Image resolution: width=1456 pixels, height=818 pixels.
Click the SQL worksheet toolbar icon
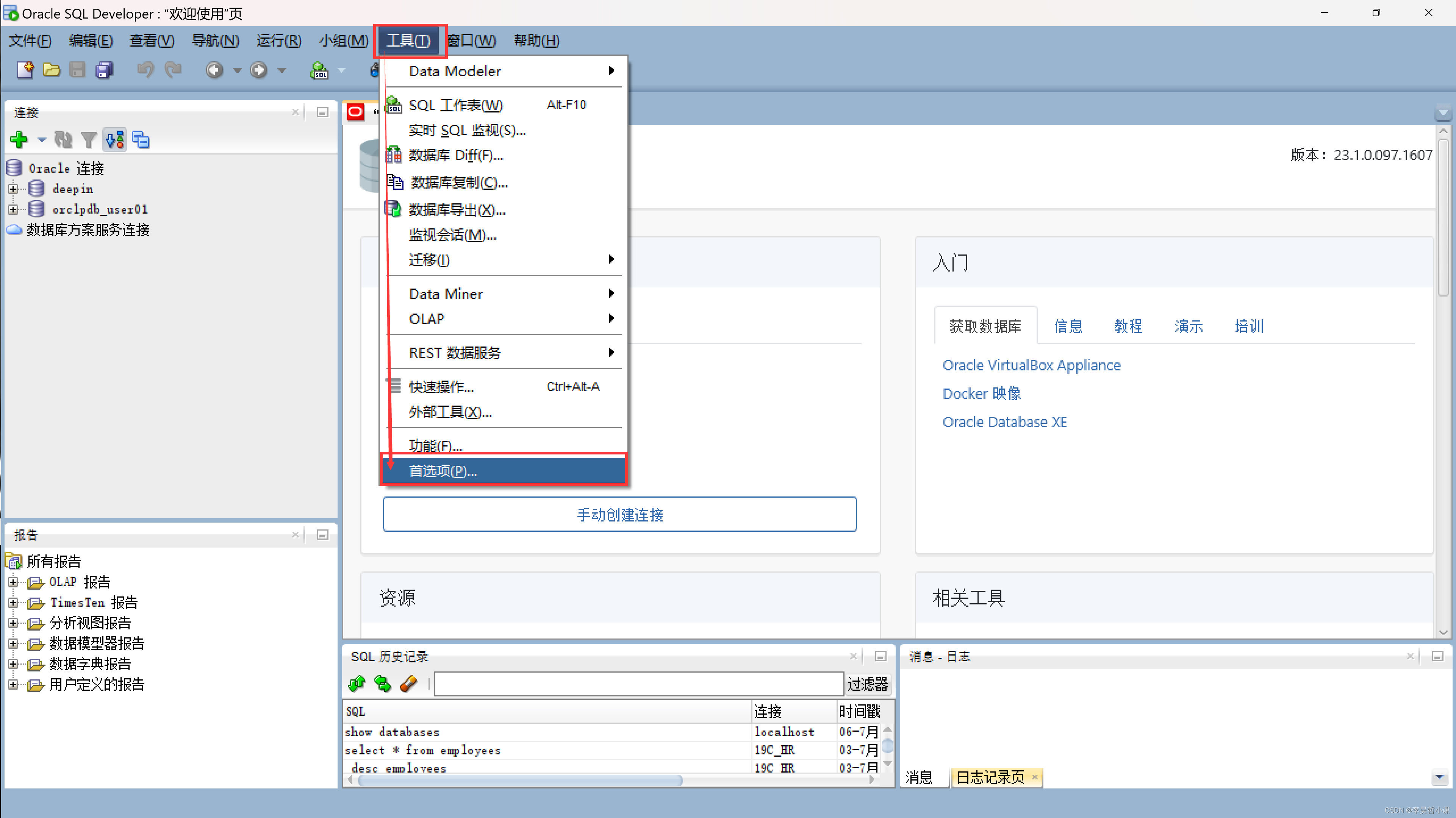(319, 70)
